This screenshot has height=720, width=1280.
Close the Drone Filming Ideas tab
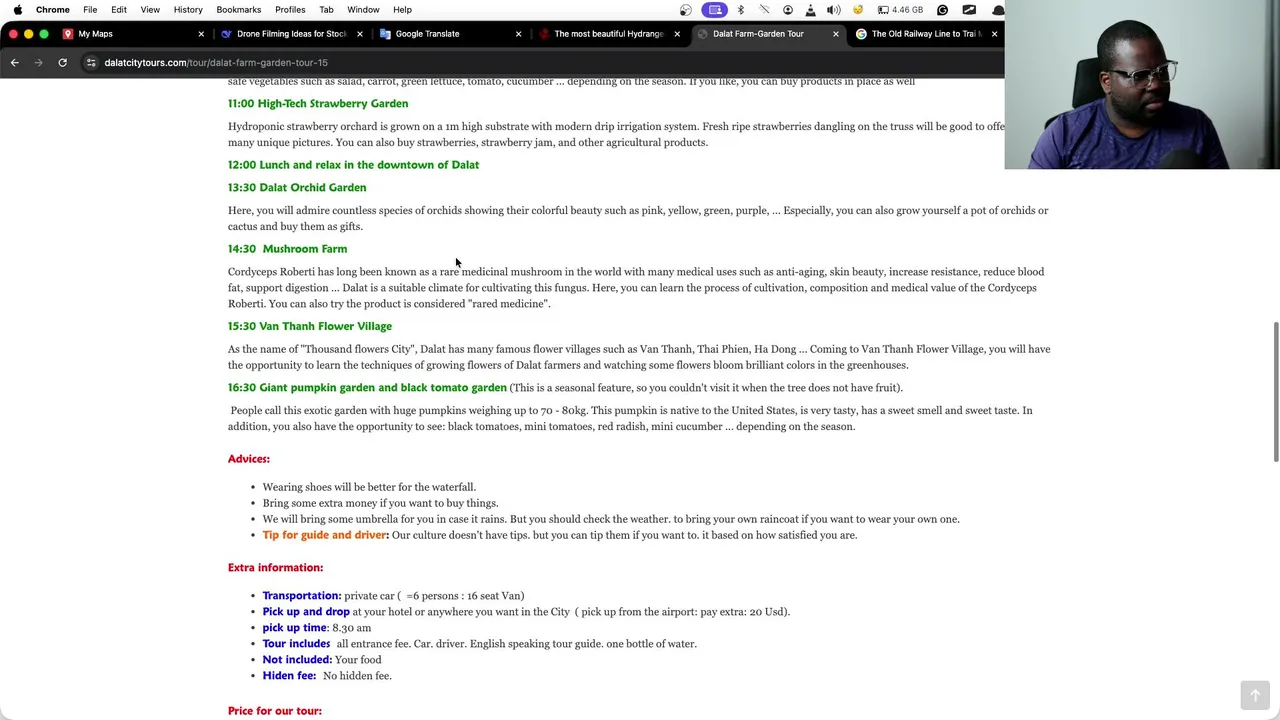point(360,34)
